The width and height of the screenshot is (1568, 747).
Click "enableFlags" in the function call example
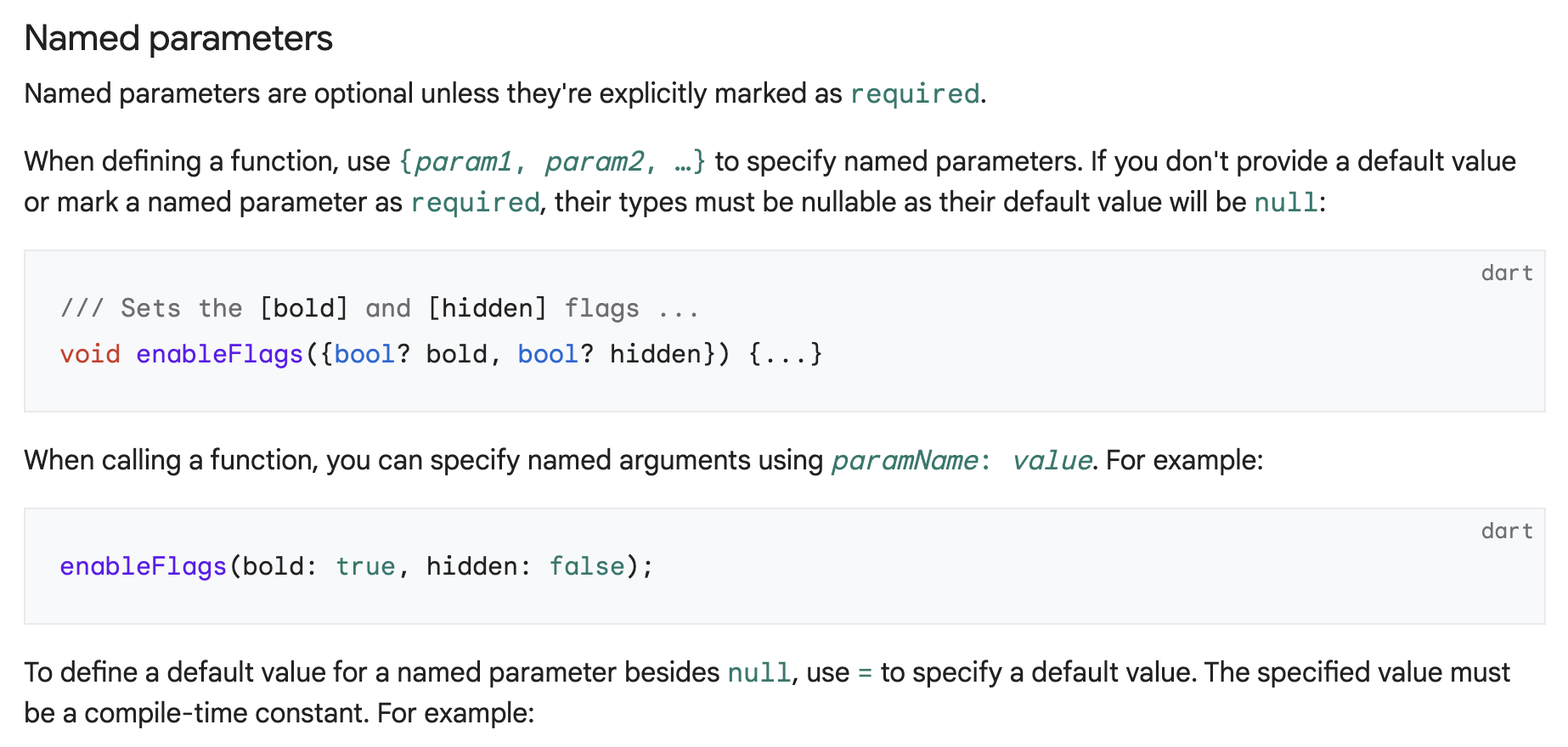(143, 566)
